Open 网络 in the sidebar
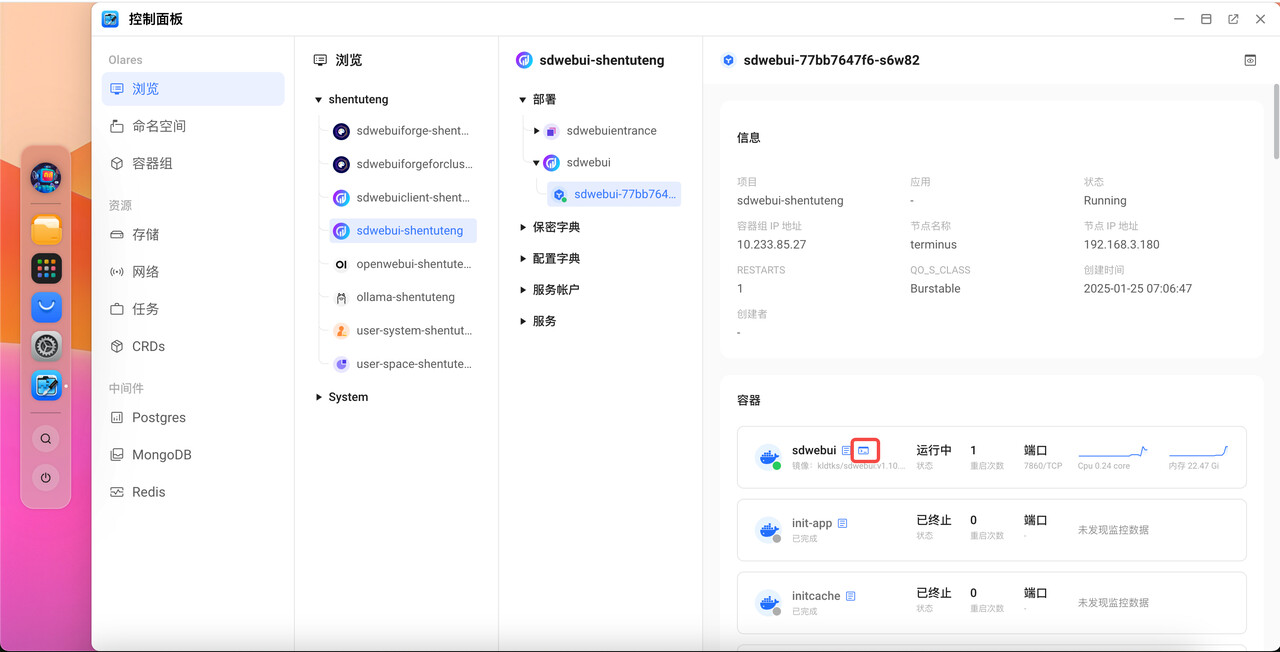This screenshot has width=1280, height=652. [x=193, y=272]
